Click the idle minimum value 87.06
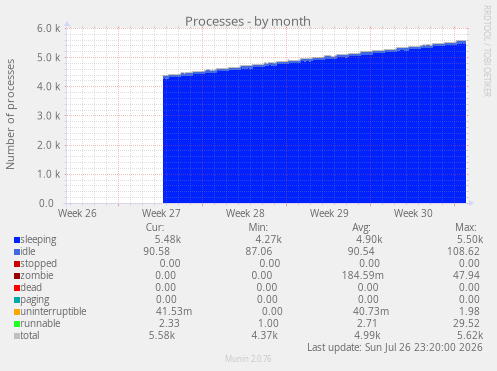The height and width of the screenshot is (371, 497). 259,251
